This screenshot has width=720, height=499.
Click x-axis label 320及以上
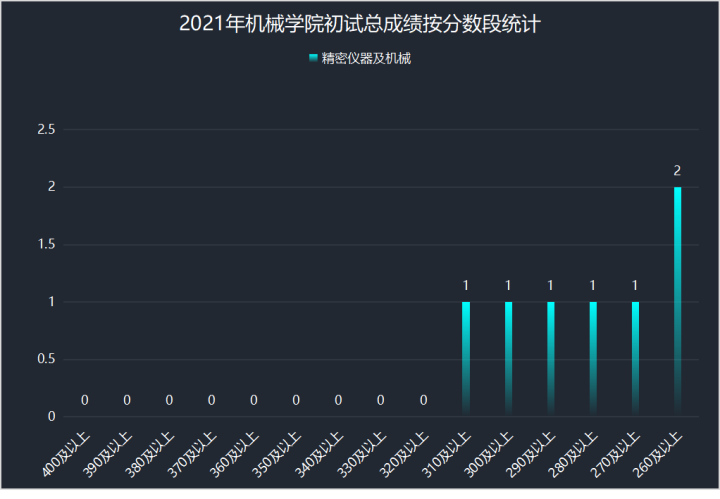pos(404,454)
